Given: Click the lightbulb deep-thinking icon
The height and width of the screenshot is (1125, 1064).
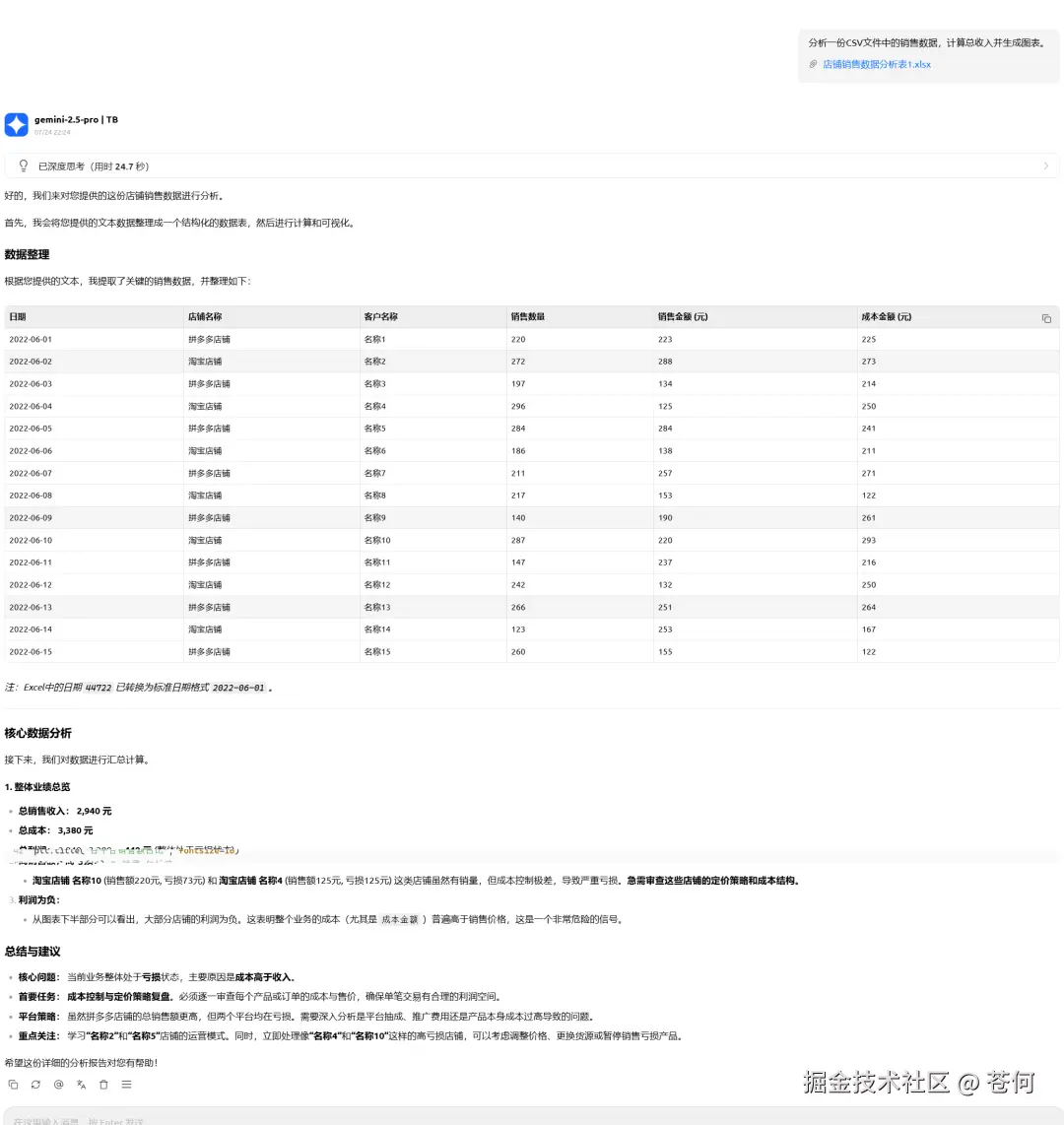Looking at the screenshot, I should [24, 165].
